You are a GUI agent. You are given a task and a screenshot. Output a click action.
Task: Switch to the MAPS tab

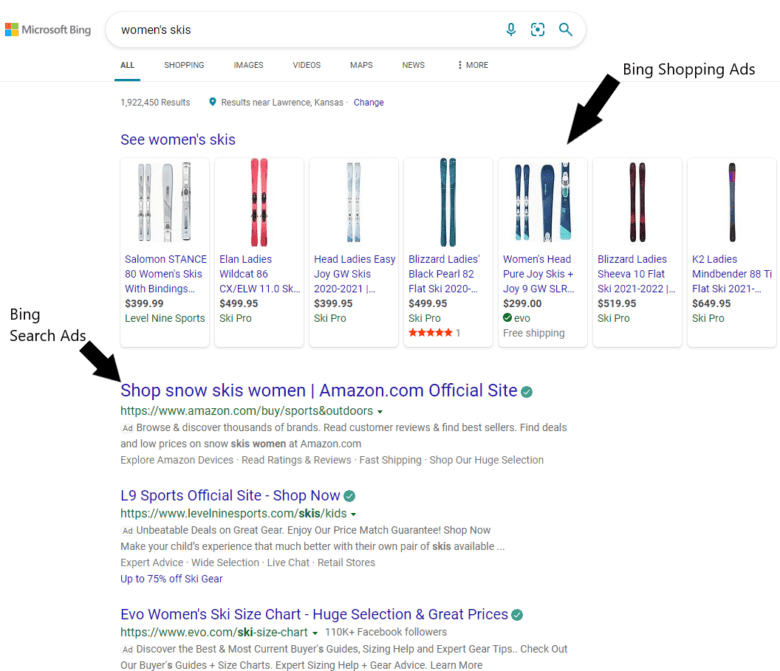point(361,65)
